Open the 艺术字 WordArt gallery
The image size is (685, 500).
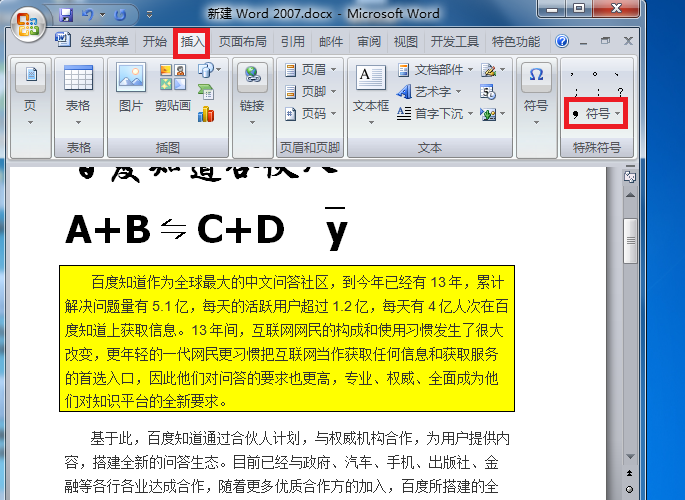tap(429, 92)
